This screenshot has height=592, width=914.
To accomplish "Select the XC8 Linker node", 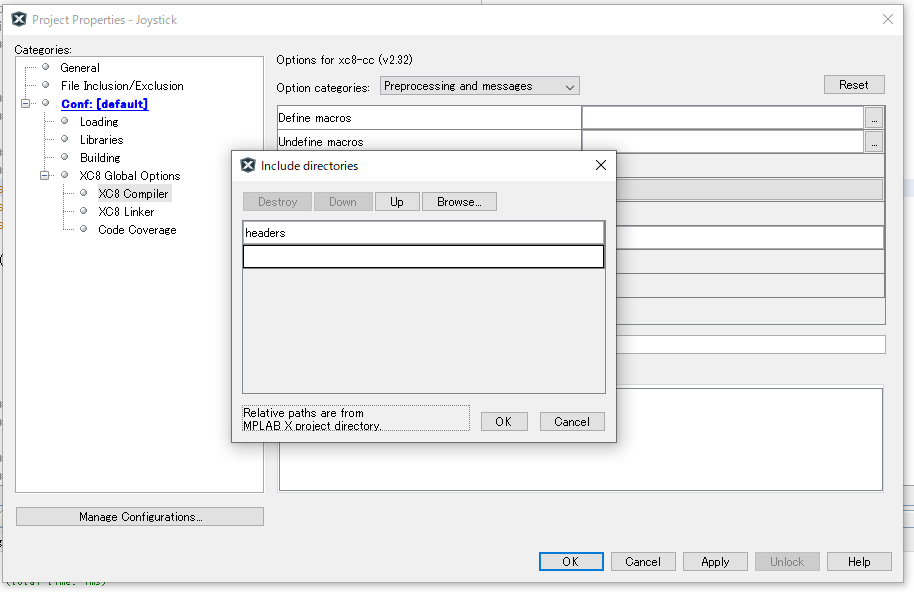I will (x=126, y=212).
